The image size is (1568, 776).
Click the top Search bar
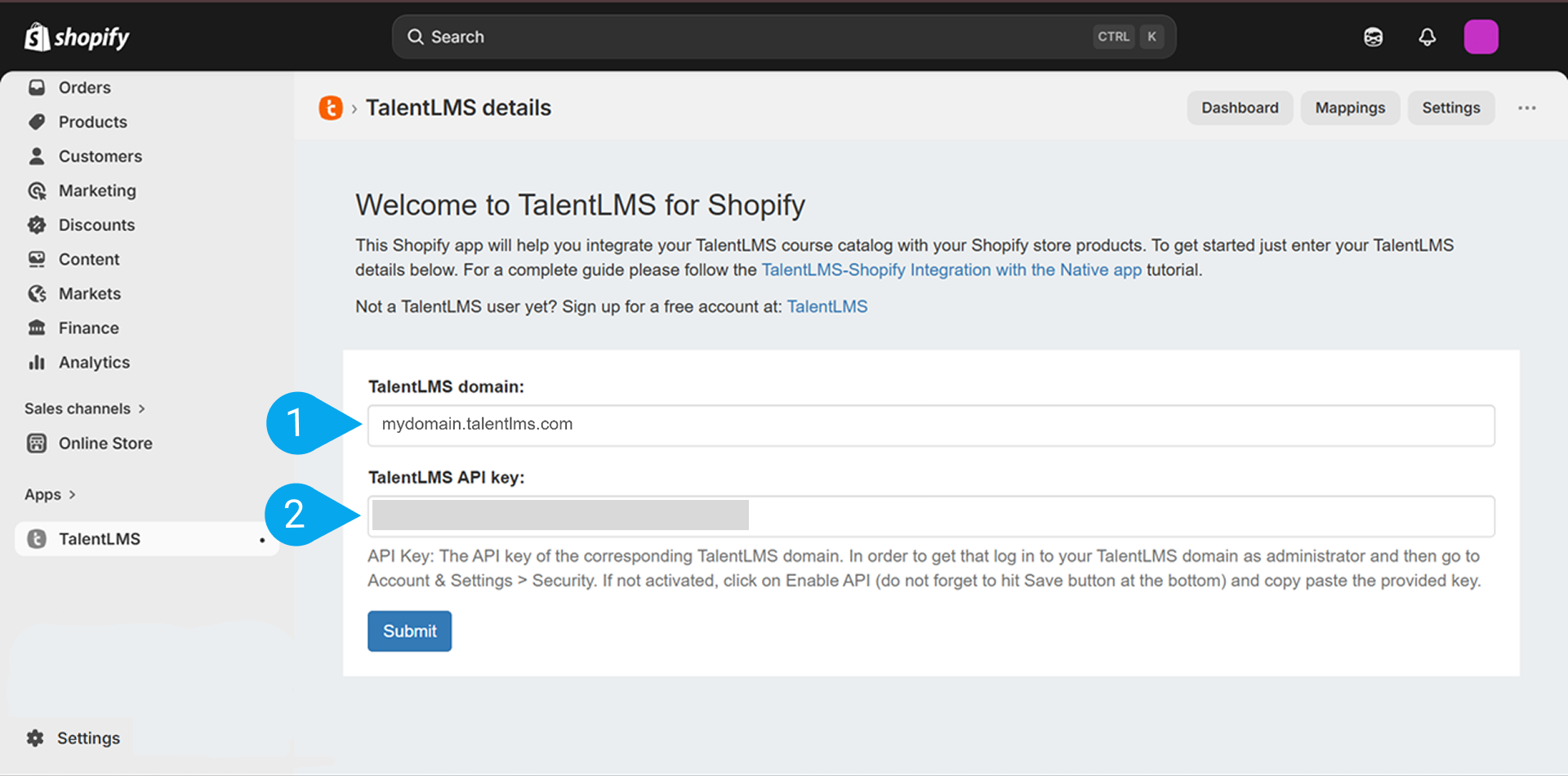click(784, 37)
